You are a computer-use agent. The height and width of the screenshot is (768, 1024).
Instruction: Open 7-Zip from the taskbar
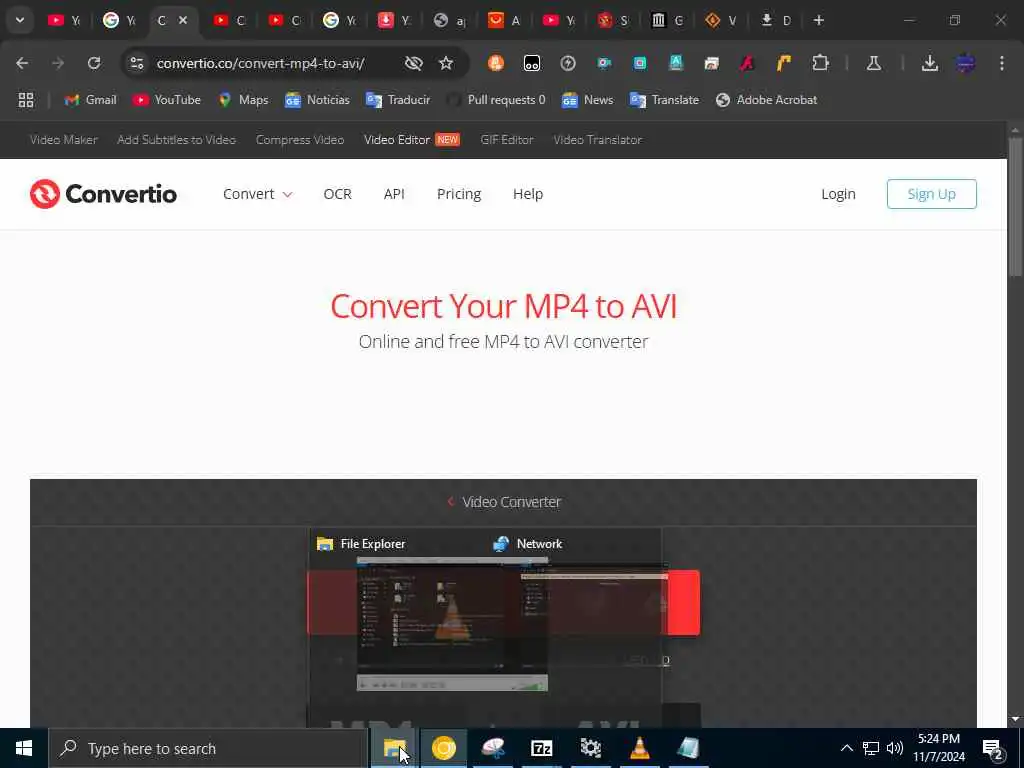pos(541,748)
